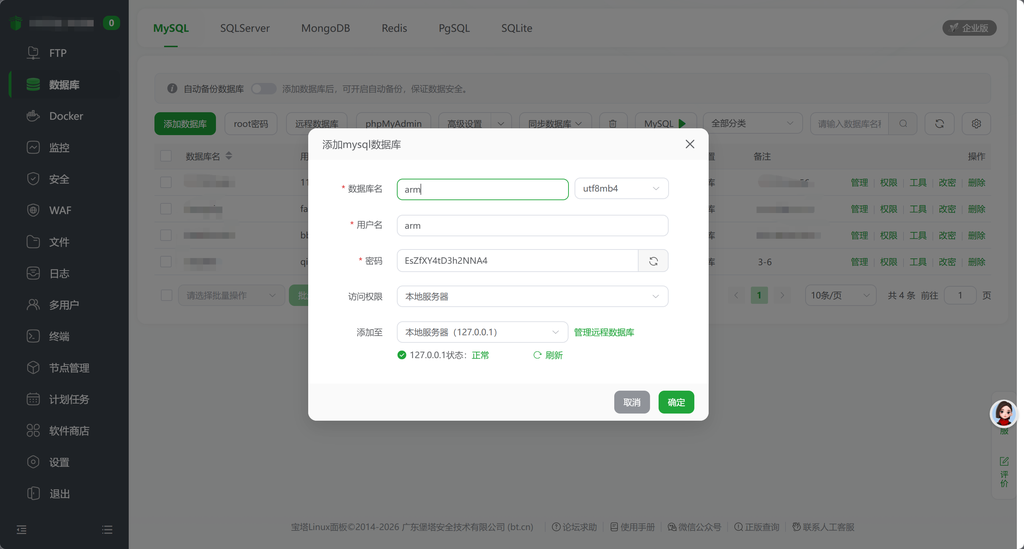Image resolution: width=1024 pixels, height=549 pixels.
Task: Click the username (用户名) input field
Action: click(x=532, y=225)
